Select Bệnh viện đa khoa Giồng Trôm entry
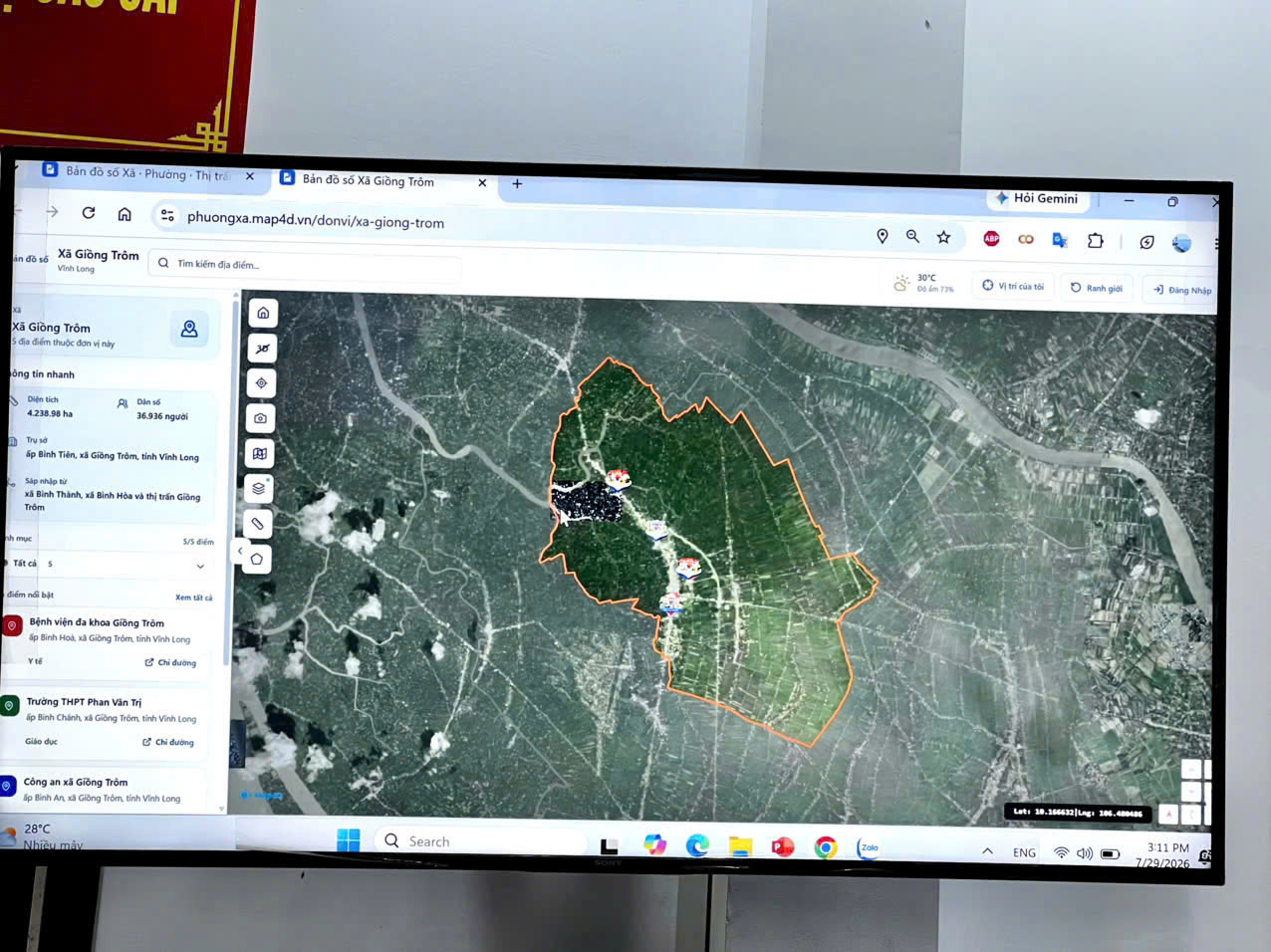Screen dimensions: 1271x952 coord(107,641)
